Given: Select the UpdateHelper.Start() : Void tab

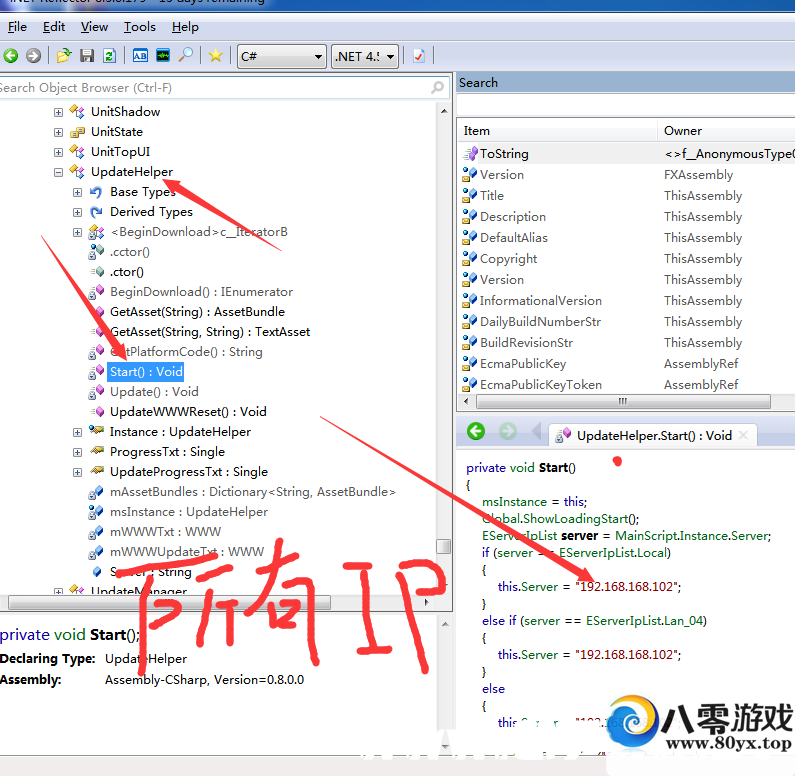Looking at the screenshot, I should coord(652,435).
